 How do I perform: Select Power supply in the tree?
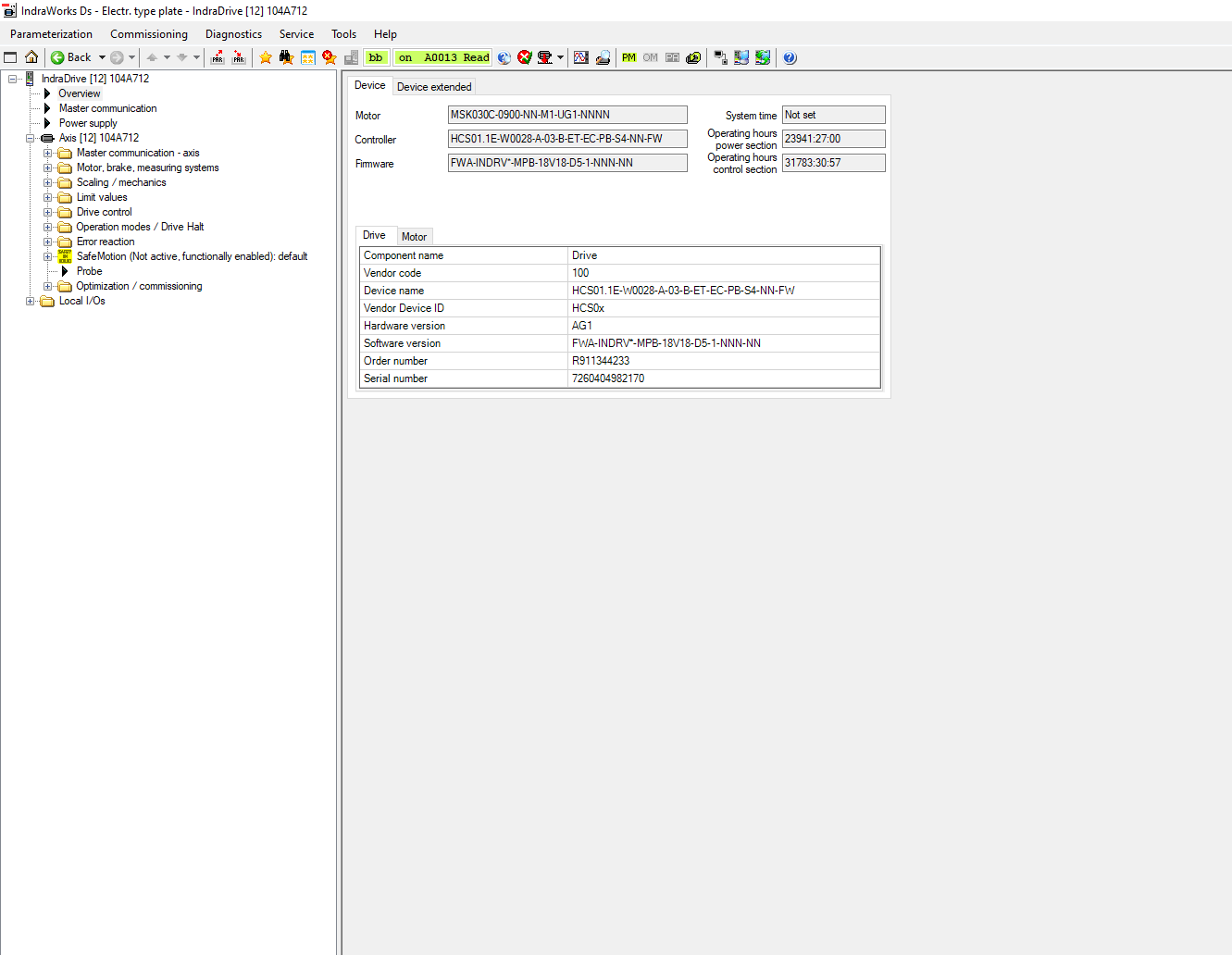click(x=88, y=123)
